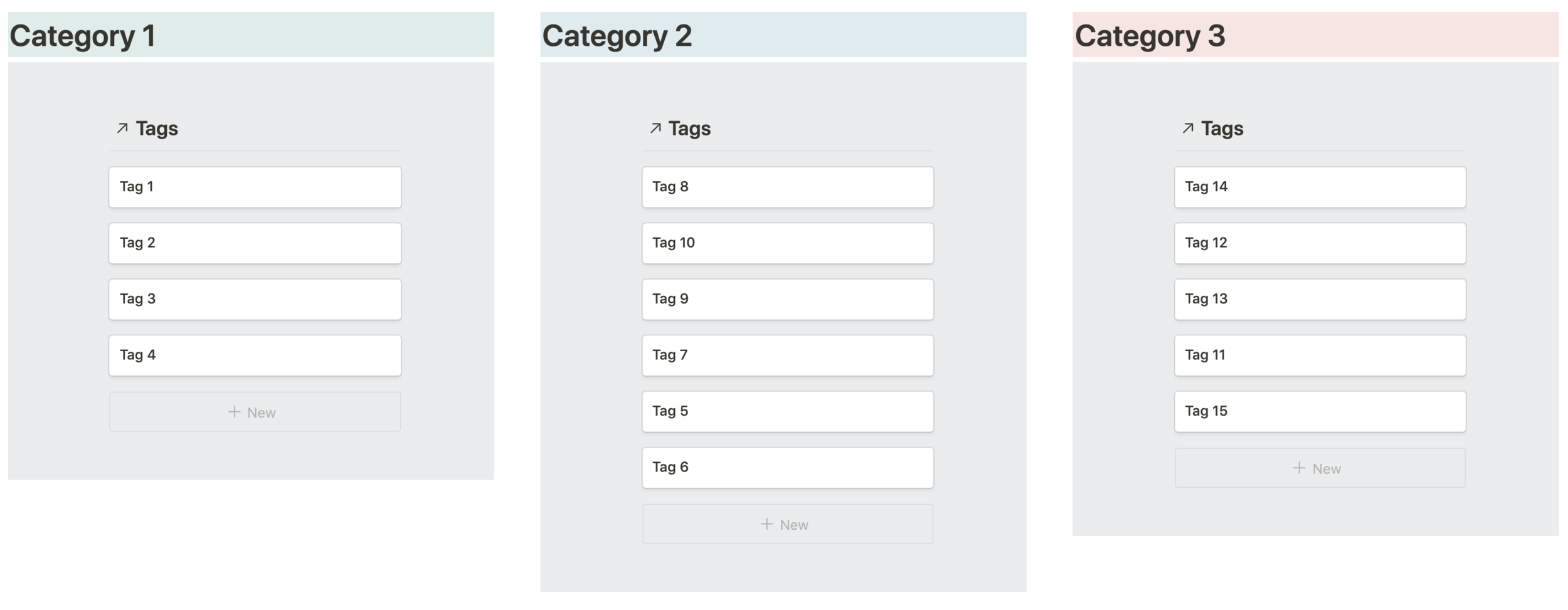Image resolution: width=1568 pixels, height=610 pixels.
Task: Select the Tag 6 card
Action: (x=788, y=468)
